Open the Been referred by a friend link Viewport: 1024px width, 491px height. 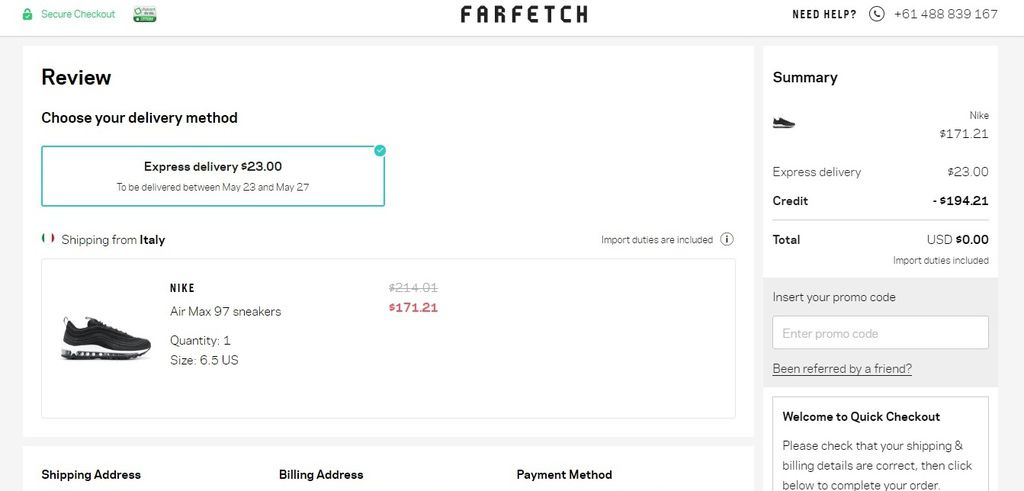pyautogui.click(x=842, y=369)
